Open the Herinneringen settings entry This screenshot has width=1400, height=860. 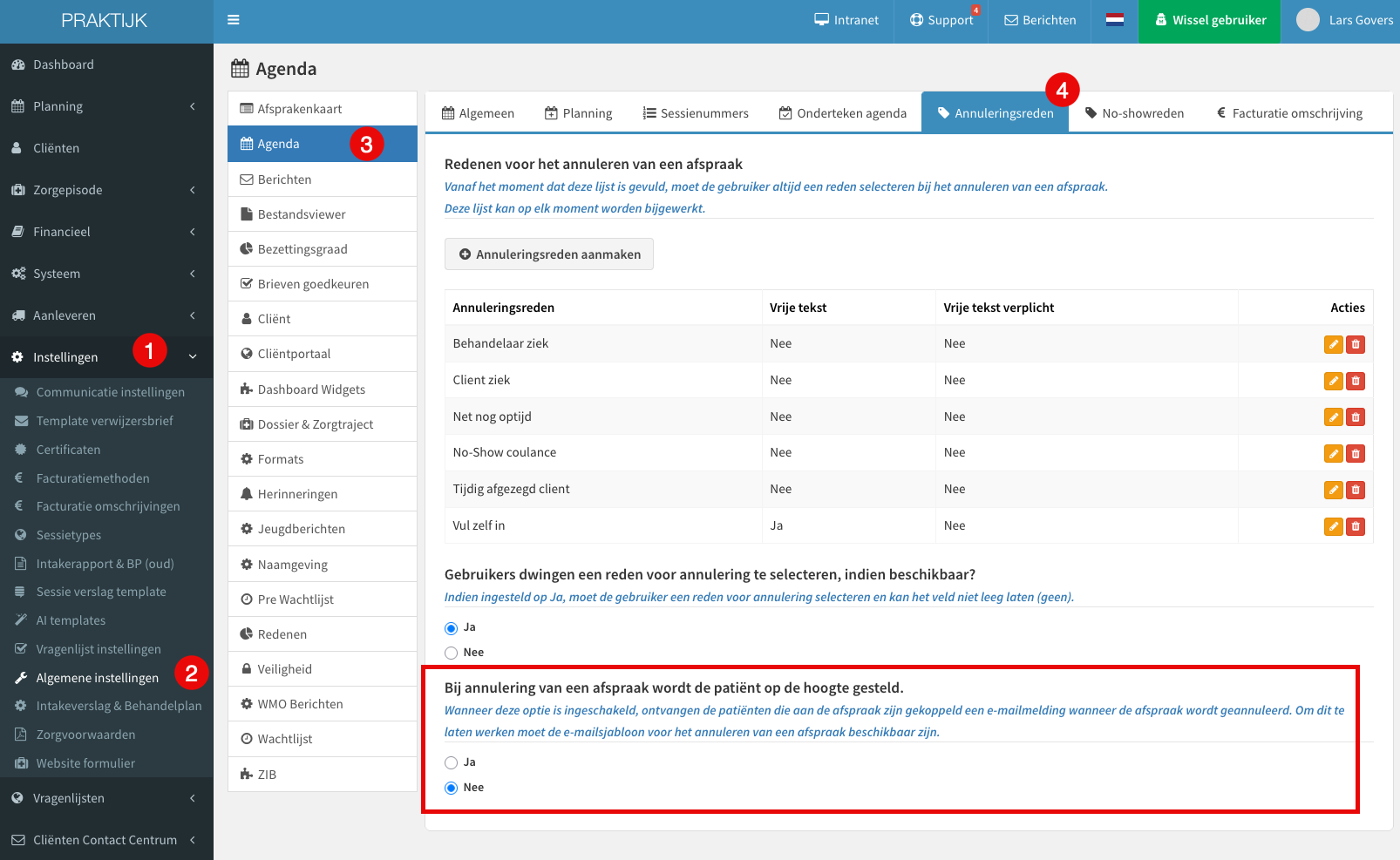(323, 494)
